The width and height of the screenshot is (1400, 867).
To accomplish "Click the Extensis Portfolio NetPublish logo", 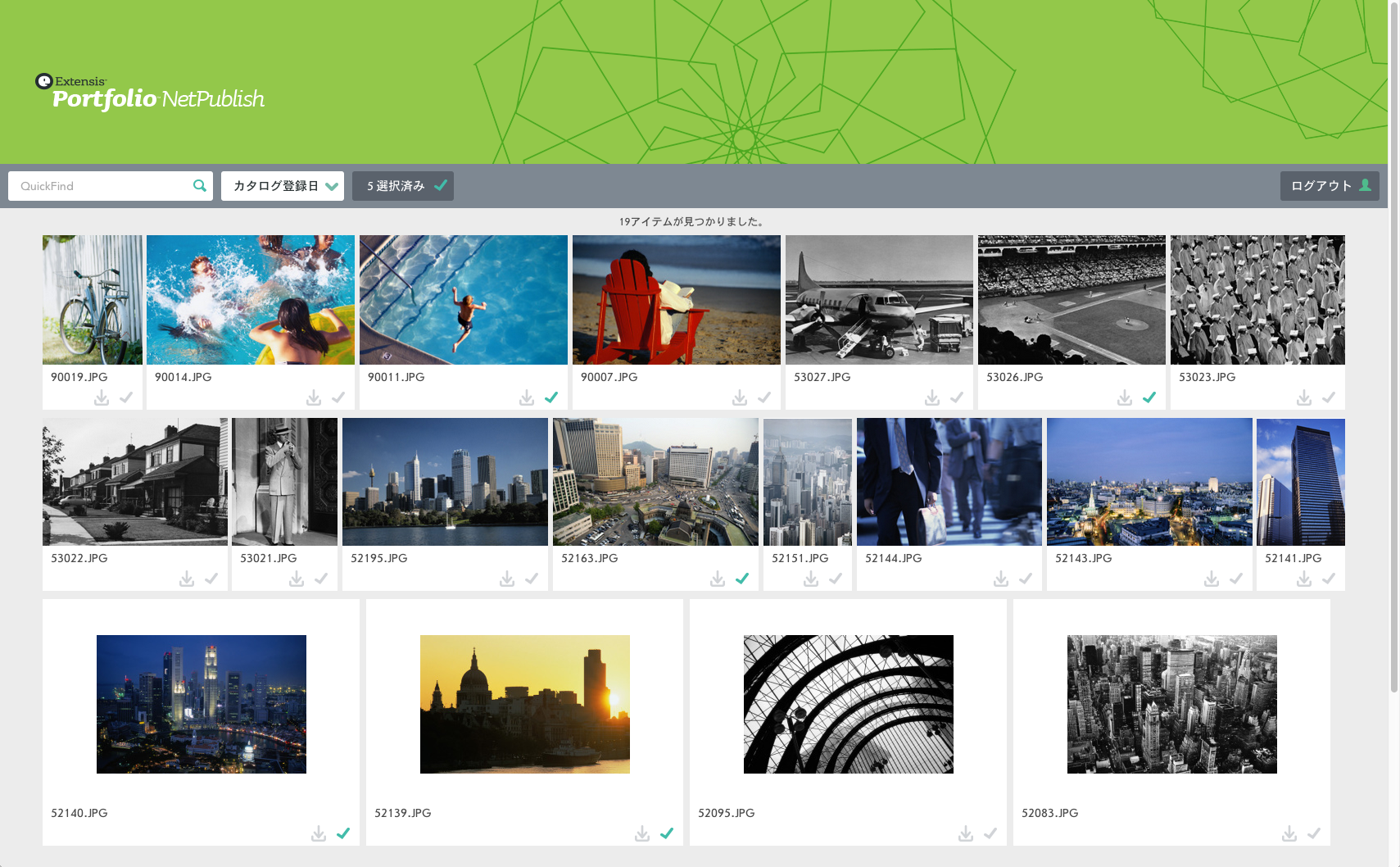I will click(x=150, y=93).
